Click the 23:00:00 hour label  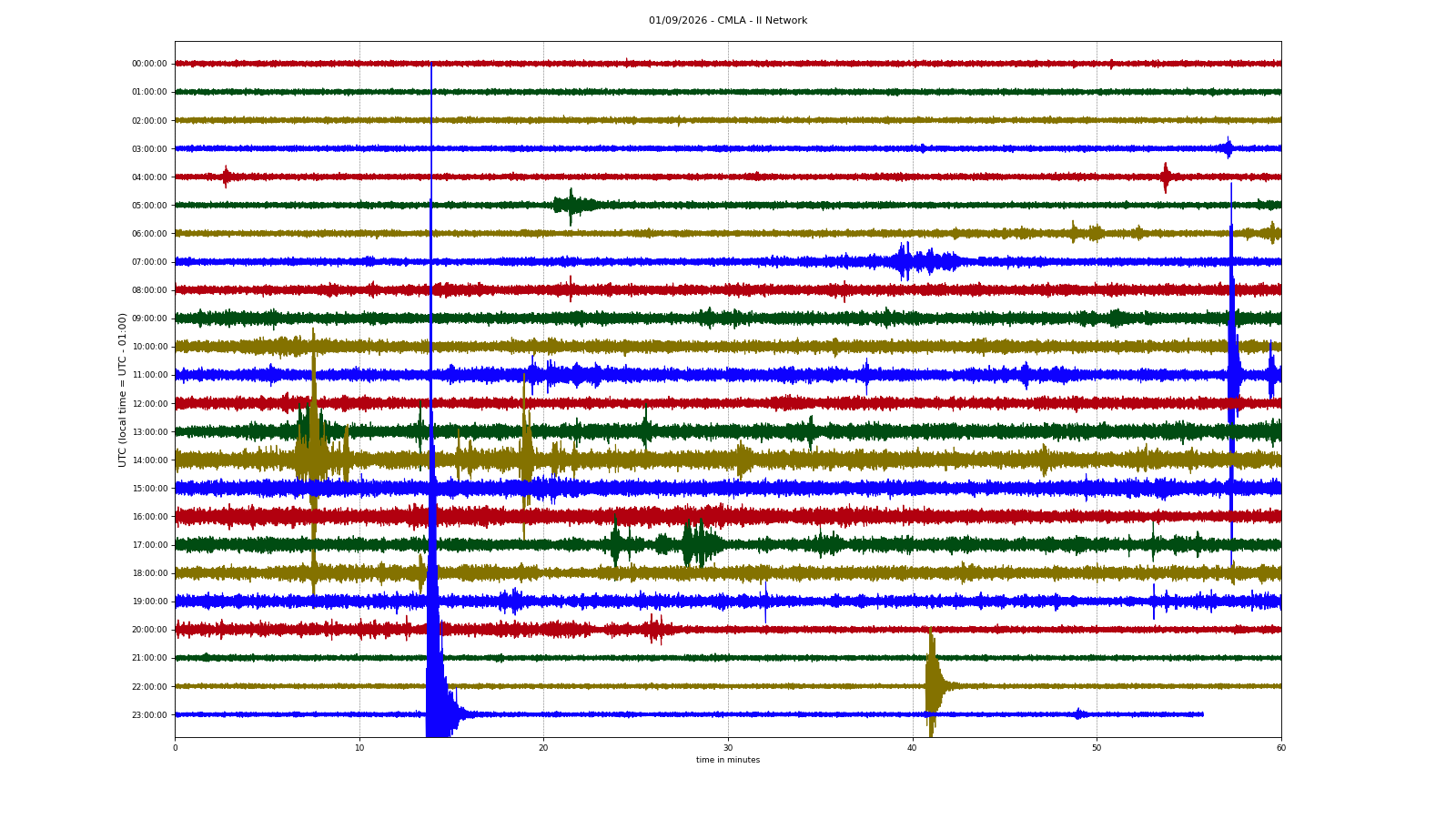pos(149,714)
